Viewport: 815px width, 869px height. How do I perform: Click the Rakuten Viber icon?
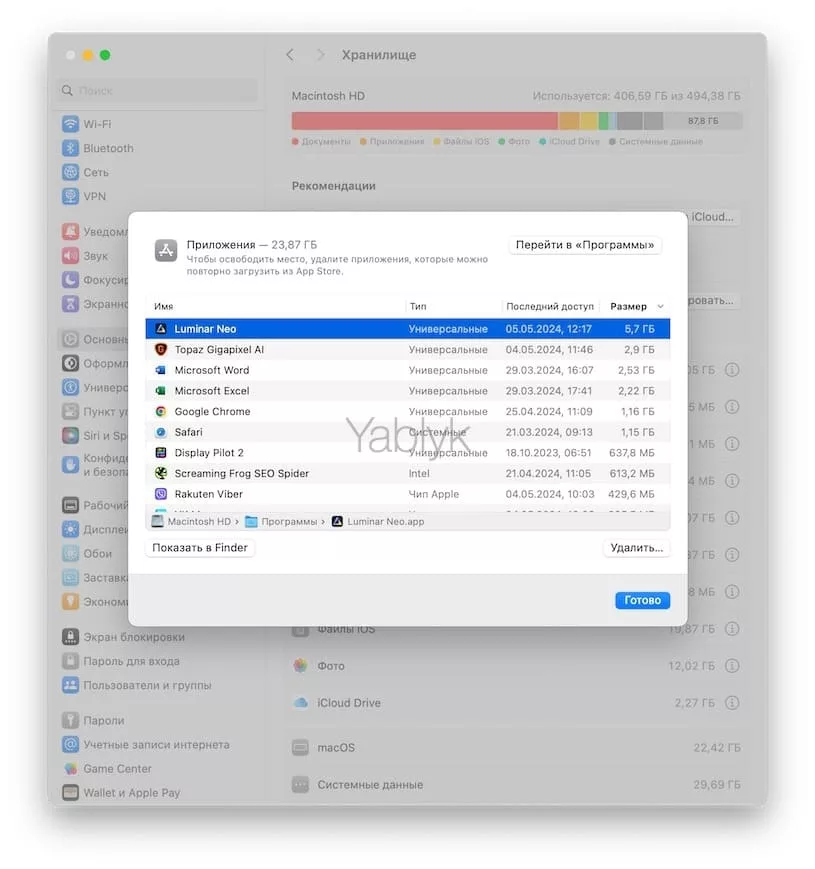161,494
